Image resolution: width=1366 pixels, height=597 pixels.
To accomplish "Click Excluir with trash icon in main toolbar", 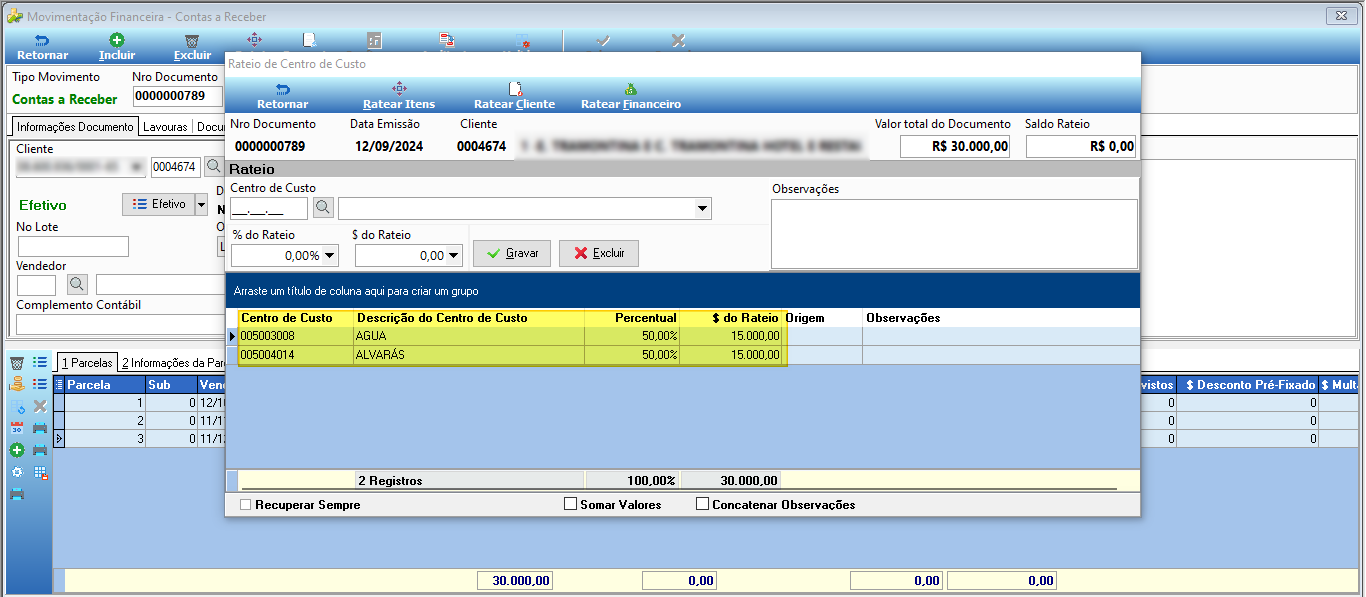I will tap(192, 47).
